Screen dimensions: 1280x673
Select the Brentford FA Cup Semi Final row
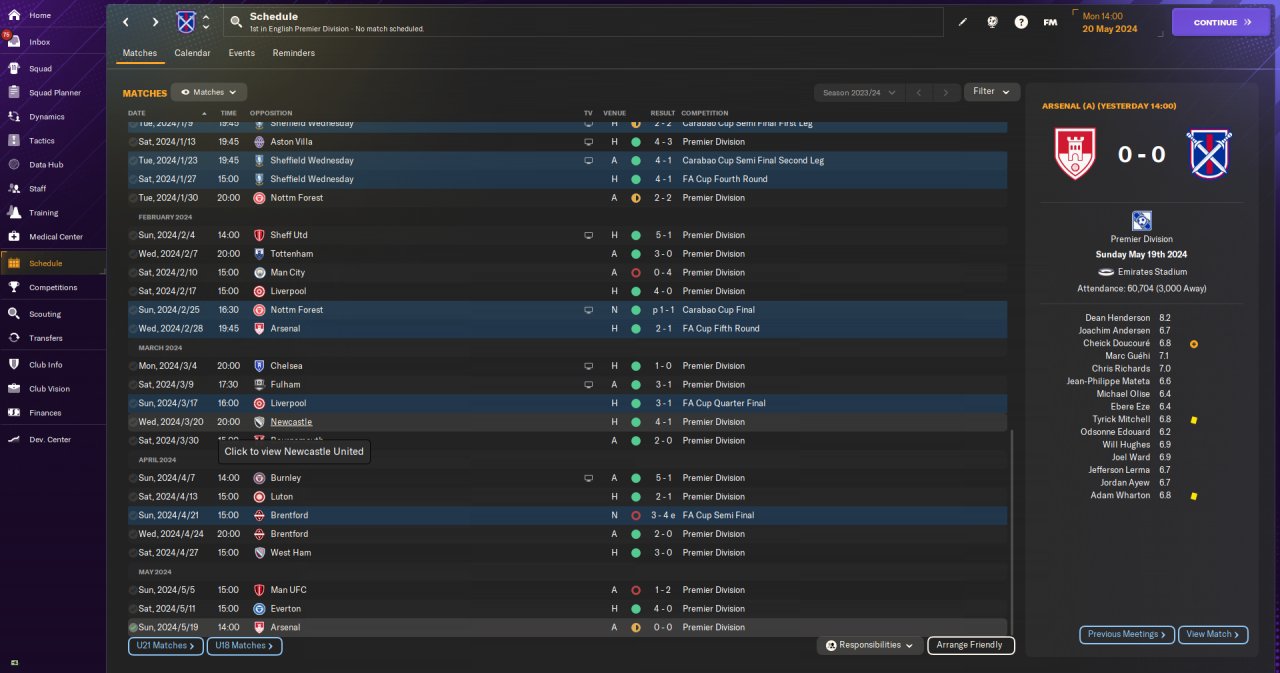pyautogui.click(x=567, y=516)
